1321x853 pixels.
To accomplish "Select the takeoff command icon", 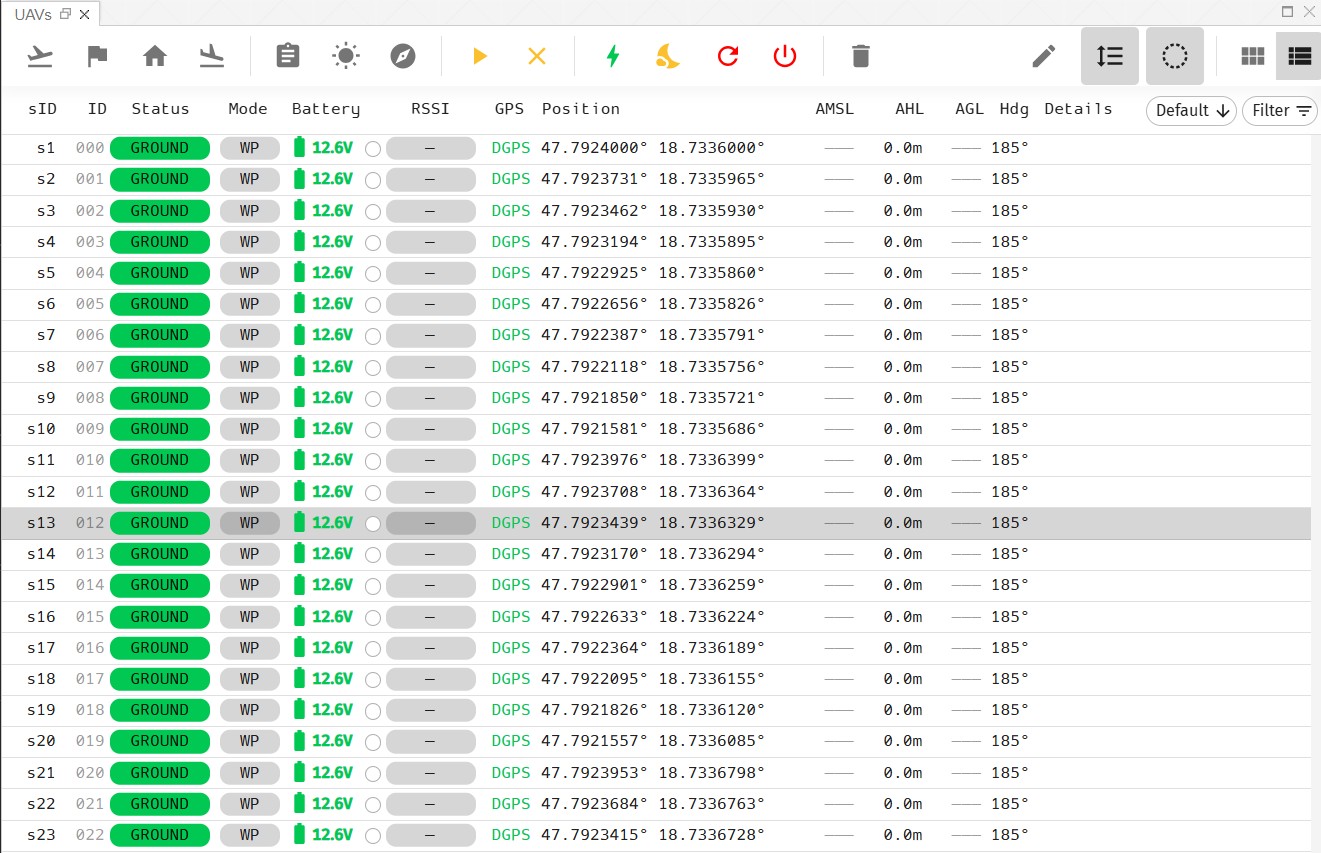I will point(40,56).
